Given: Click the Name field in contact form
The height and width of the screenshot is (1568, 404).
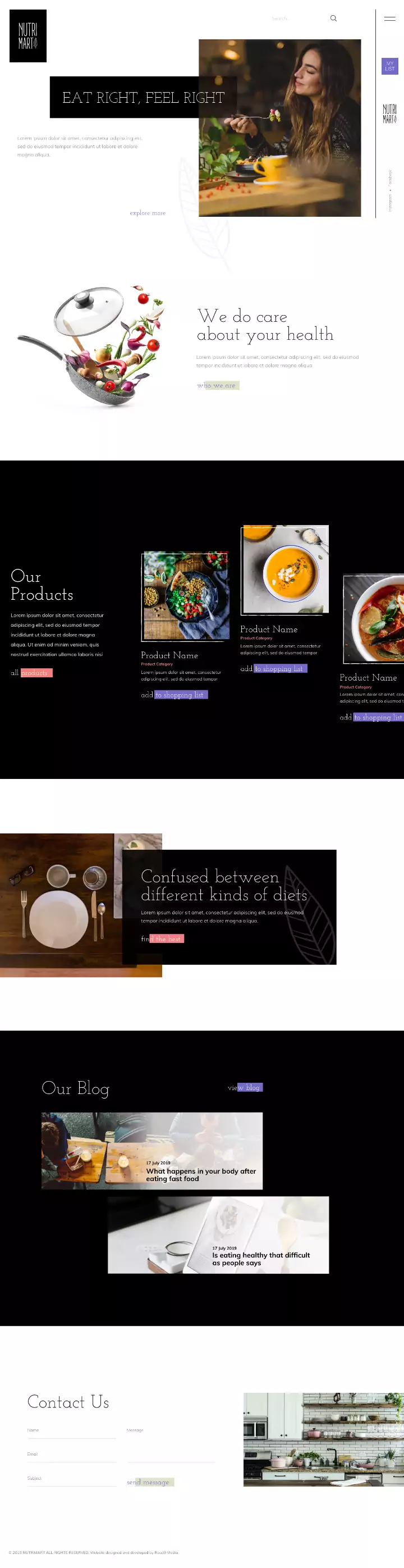Looking at the screenshot, I should pyautogui.click(x=72, y=1432).
